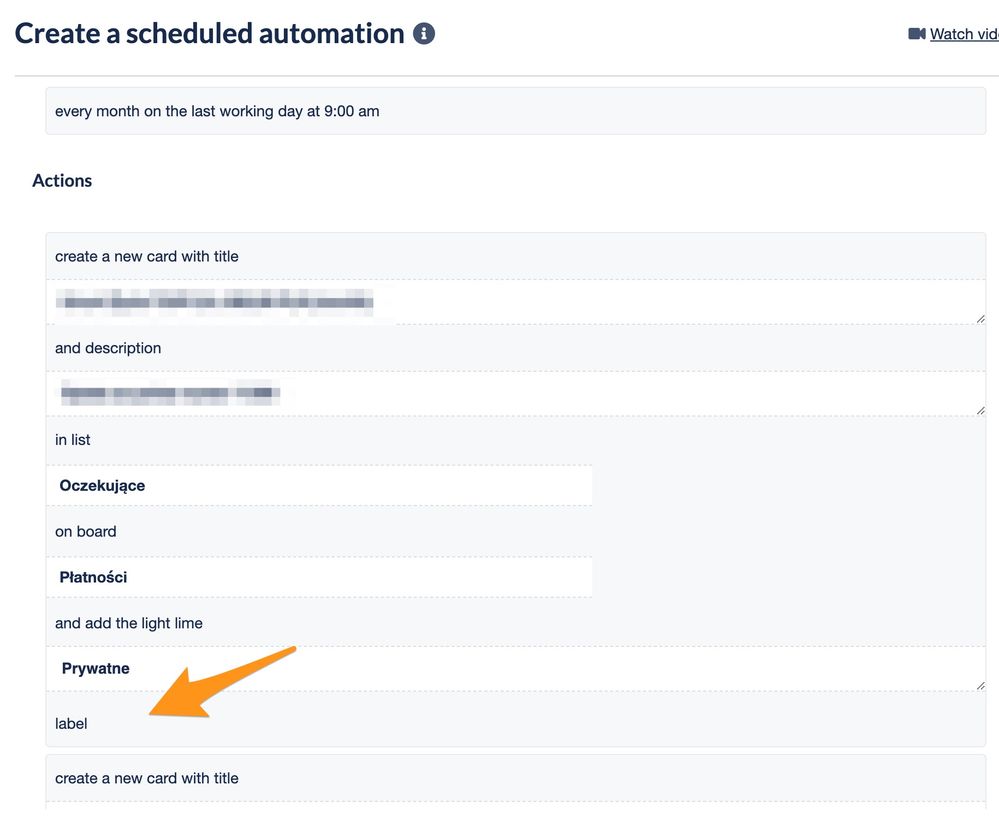Screen dimensions: 999x820
Task: Click the "and description" action text
Action: click(108, 348)
